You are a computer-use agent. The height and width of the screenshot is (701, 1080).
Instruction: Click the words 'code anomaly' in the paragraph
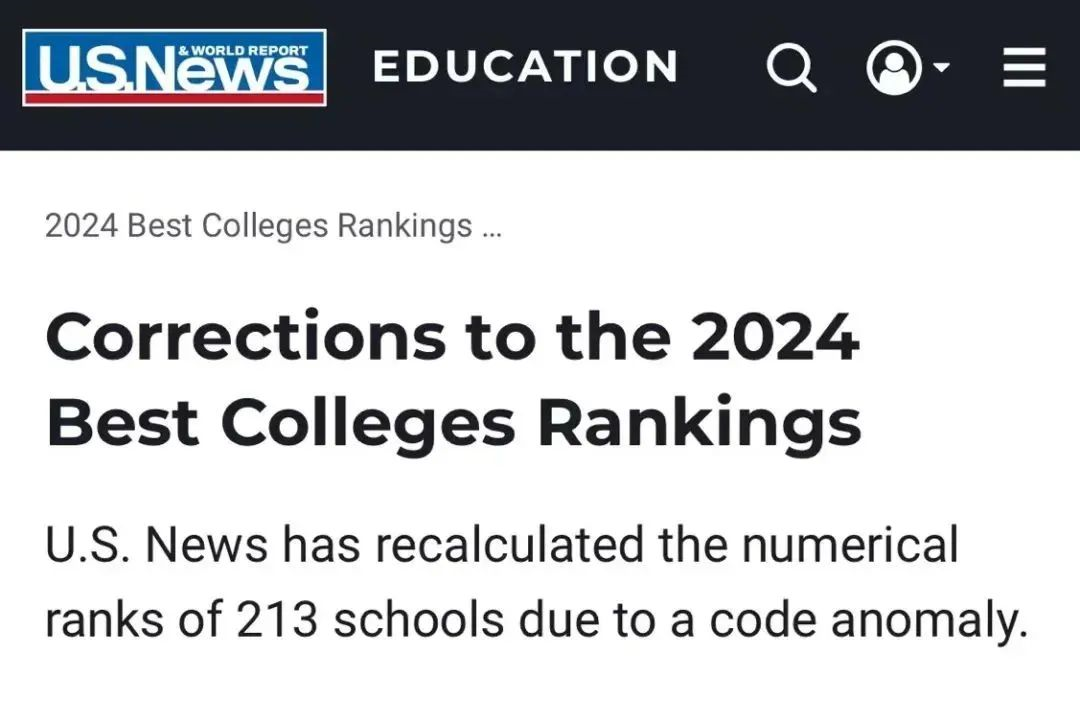869,621
